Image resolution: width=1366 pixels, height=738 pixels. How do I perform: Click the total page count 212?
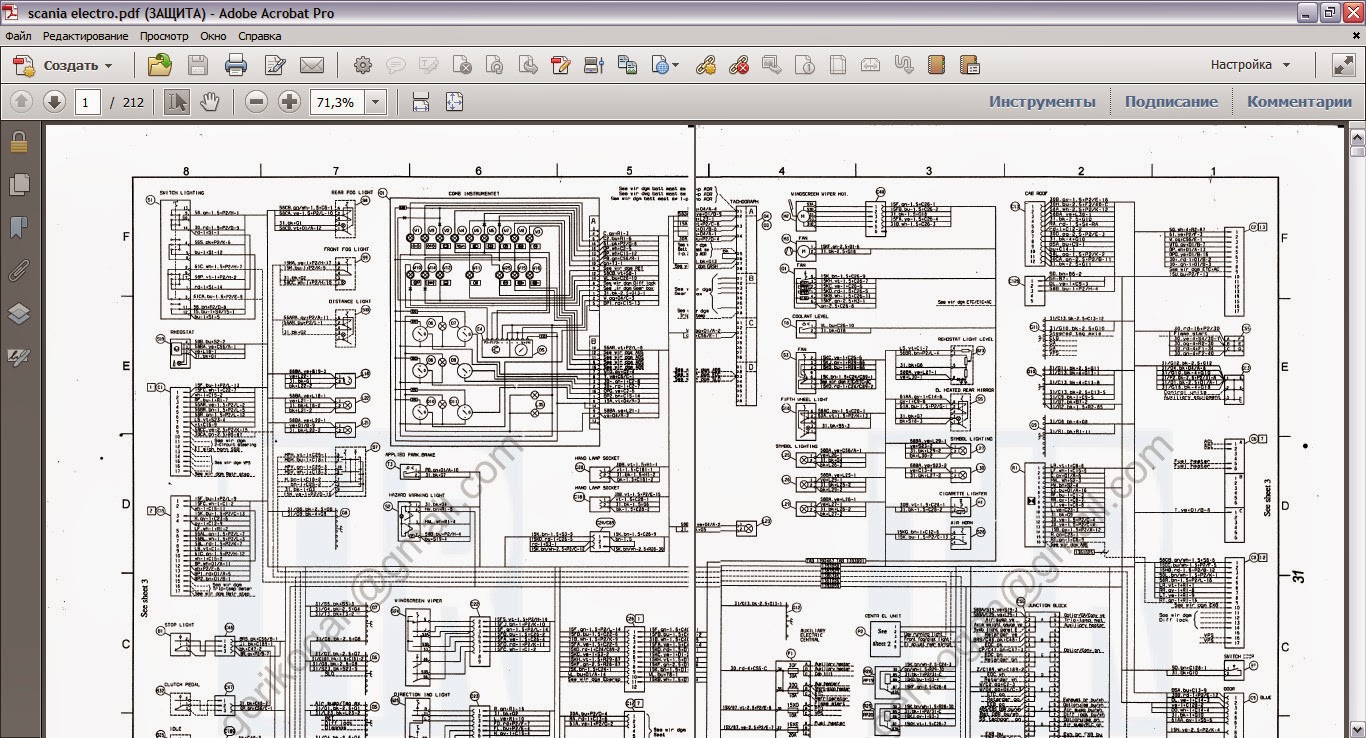click(134, 102)
